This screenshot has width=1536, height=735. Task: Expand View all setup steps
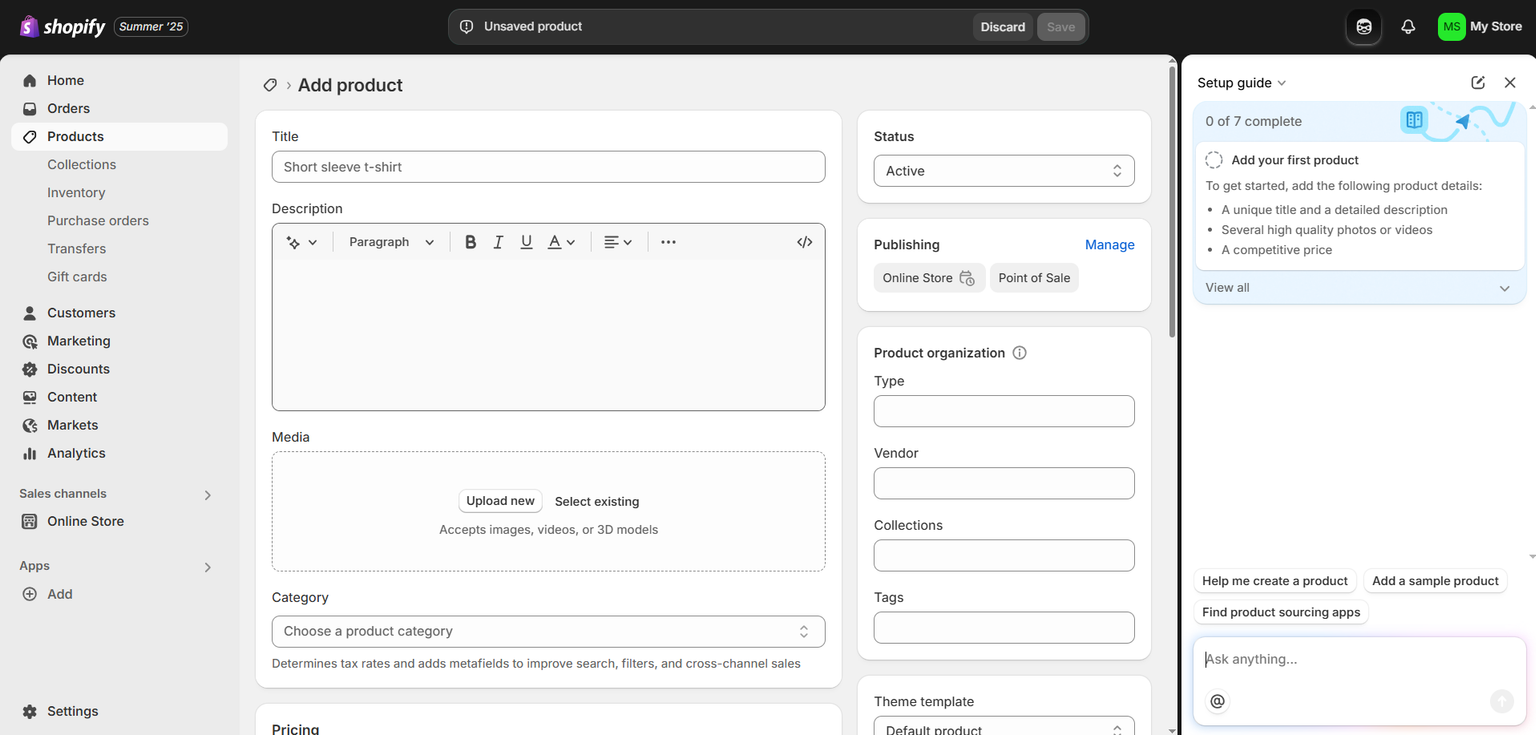click(1359, 288)
